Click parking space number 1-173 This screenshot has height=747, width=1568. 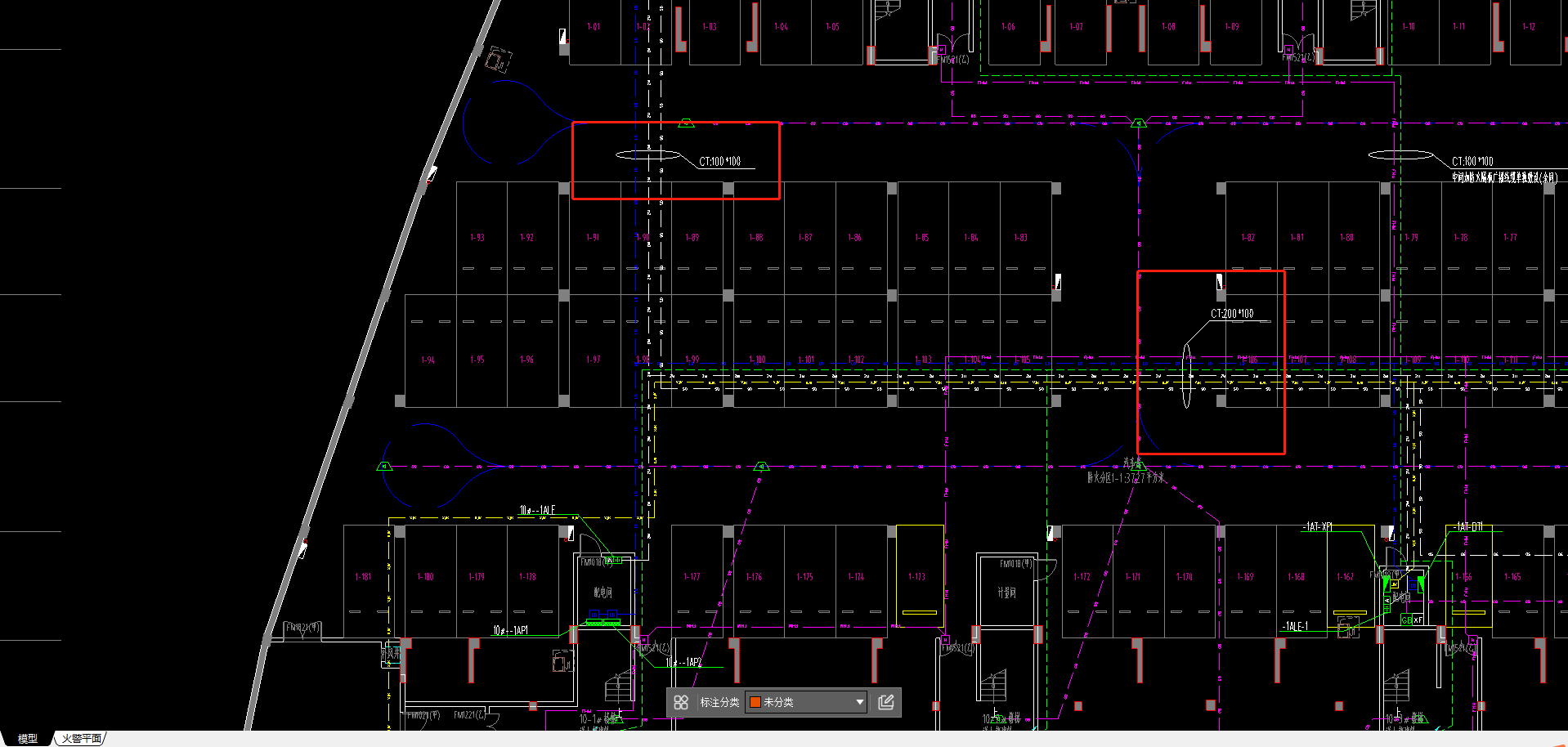coord(916,577)
